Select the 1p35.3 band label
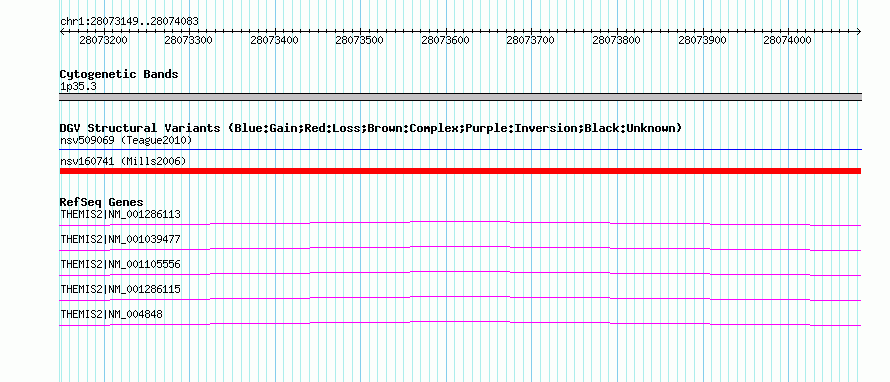Image resolution: width=890 pixels, height=382 pixels. tap(78, 86)
